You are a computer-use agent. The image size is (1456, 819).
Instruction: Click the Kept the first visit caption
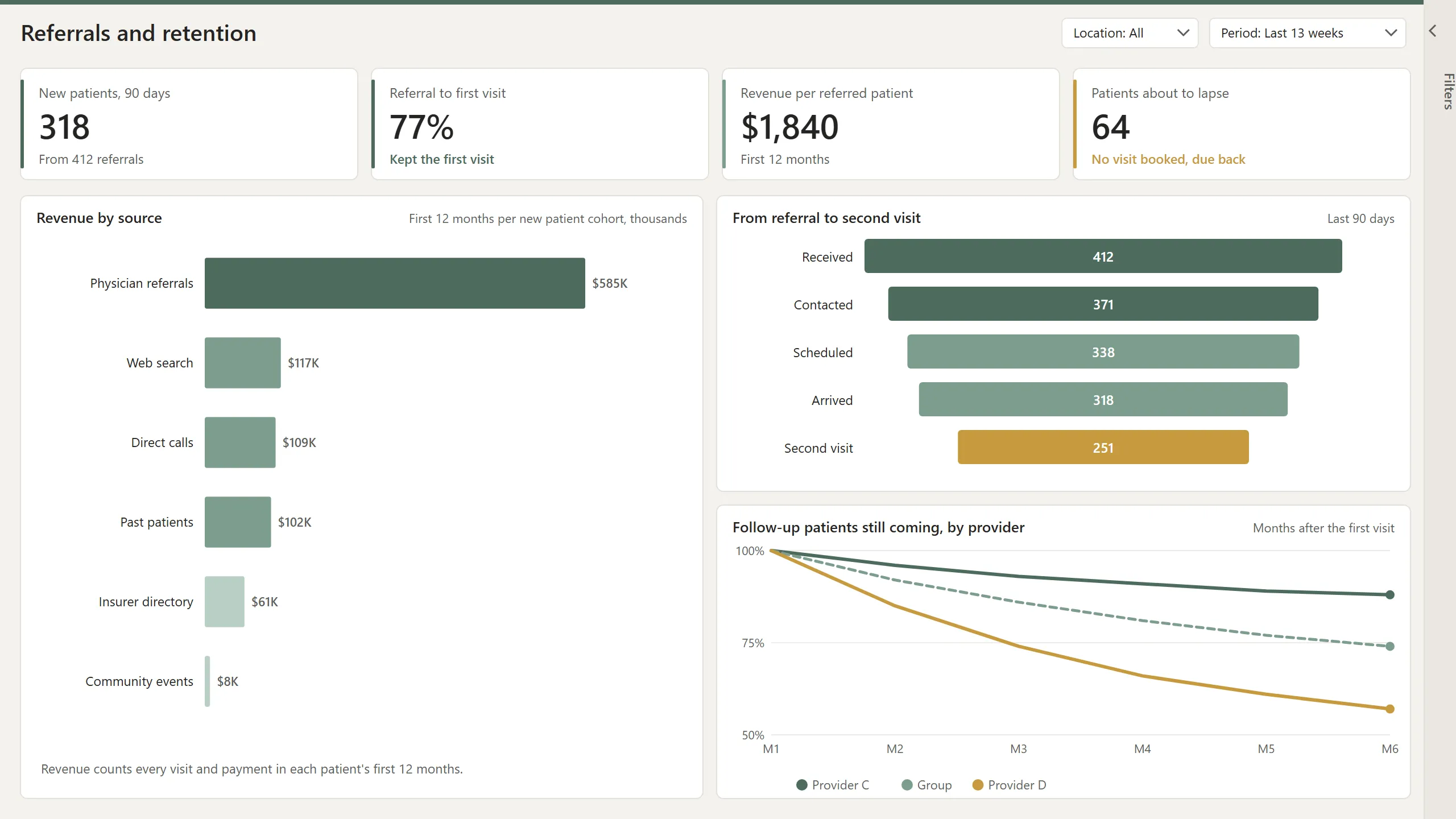click(x=442, y=159)
